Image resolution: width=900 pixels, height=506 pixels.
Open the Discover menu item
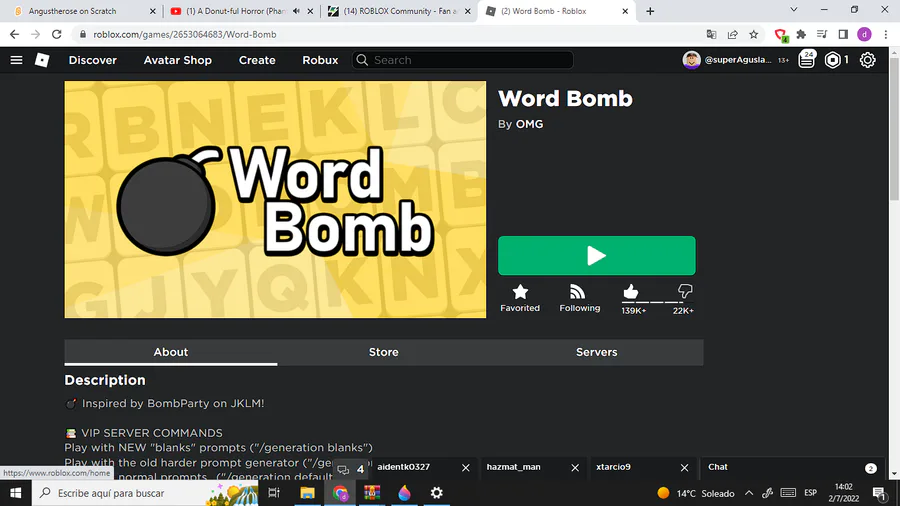tap(92, 60)
